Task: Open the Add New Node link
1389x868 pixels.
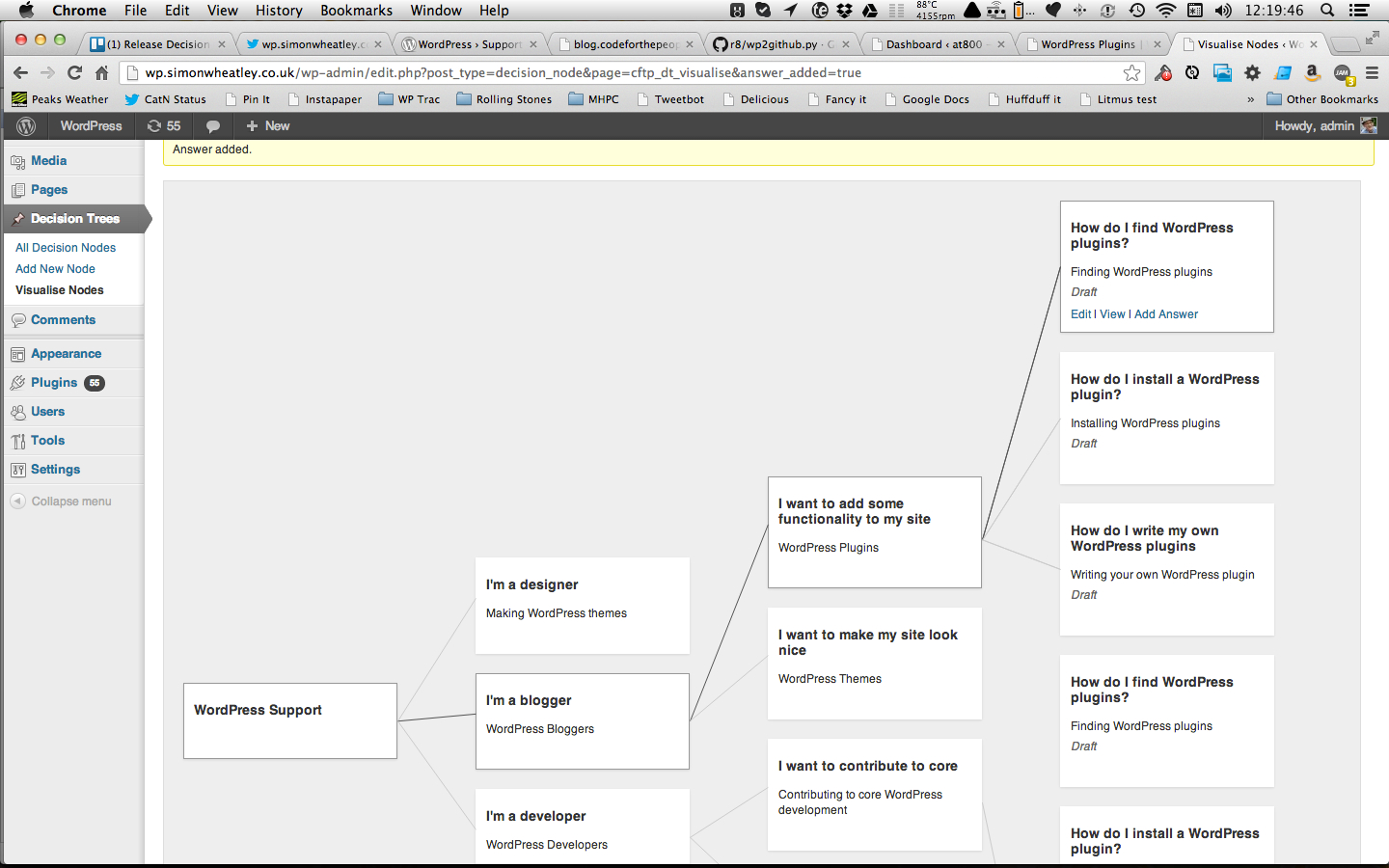Action: click(x=55, y=269)
